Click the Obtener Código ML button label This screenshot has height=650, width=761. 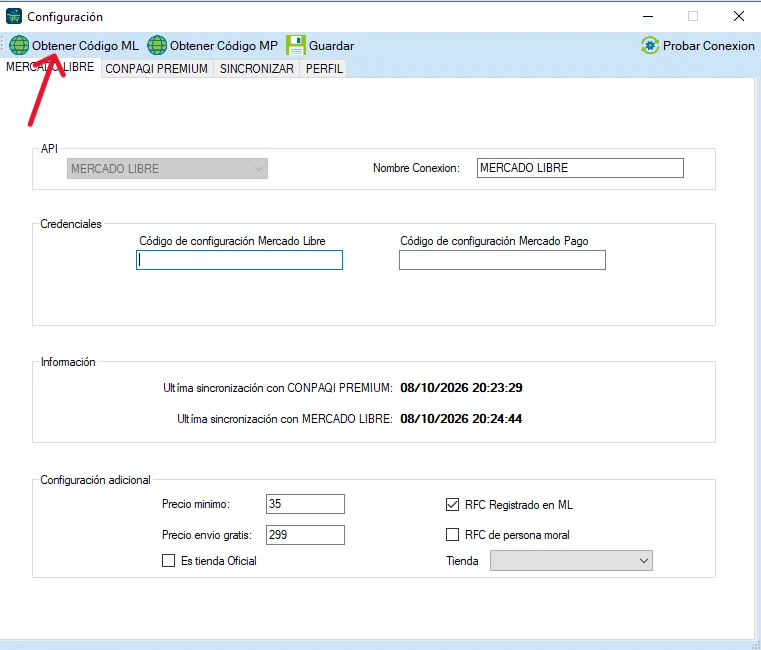(x=85, y=46)
